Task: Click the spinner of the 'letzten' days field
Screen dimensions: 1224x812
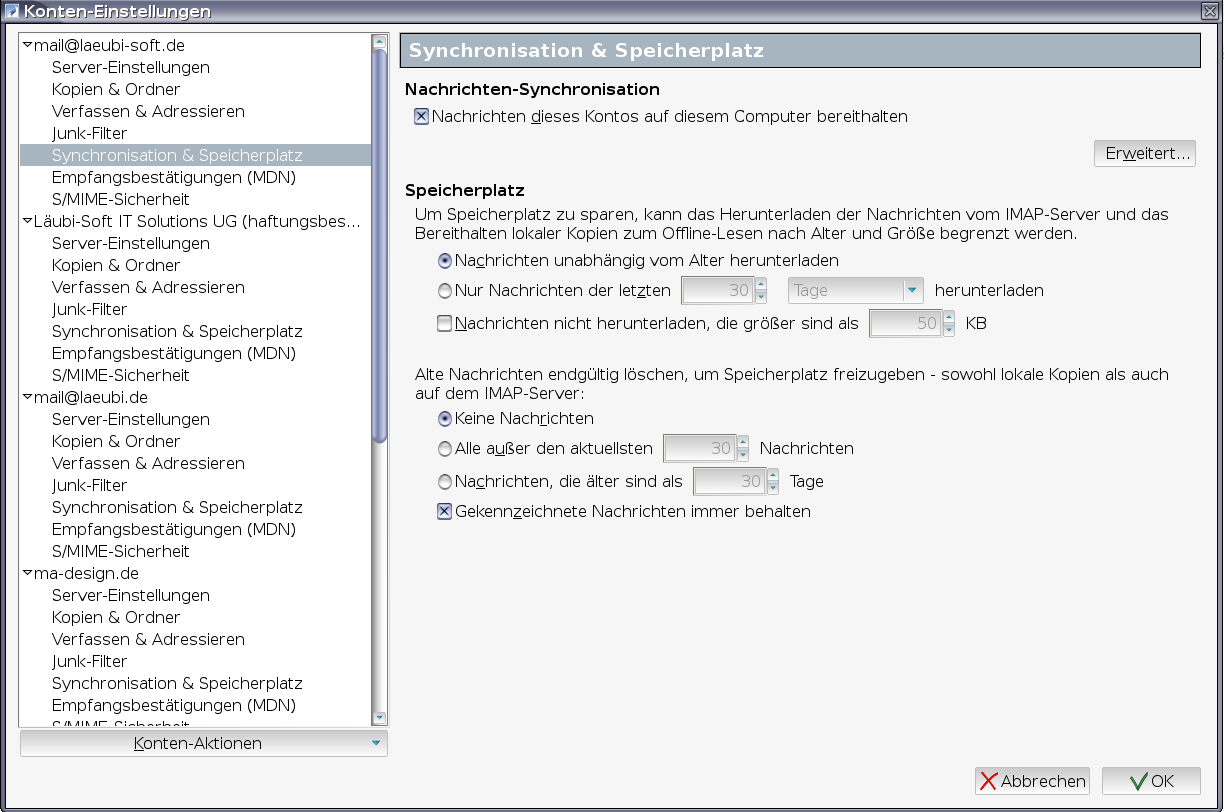Action: (x=760, y=291)
